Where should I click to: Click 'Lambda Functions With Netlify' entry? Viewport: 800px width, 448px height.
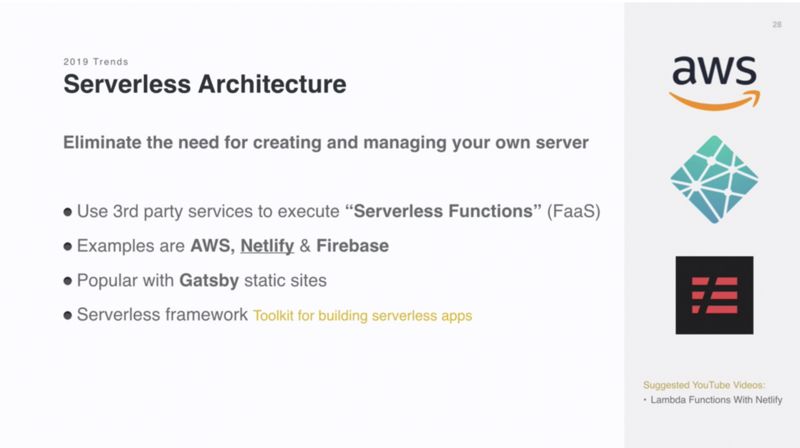[x=716, y=400]
